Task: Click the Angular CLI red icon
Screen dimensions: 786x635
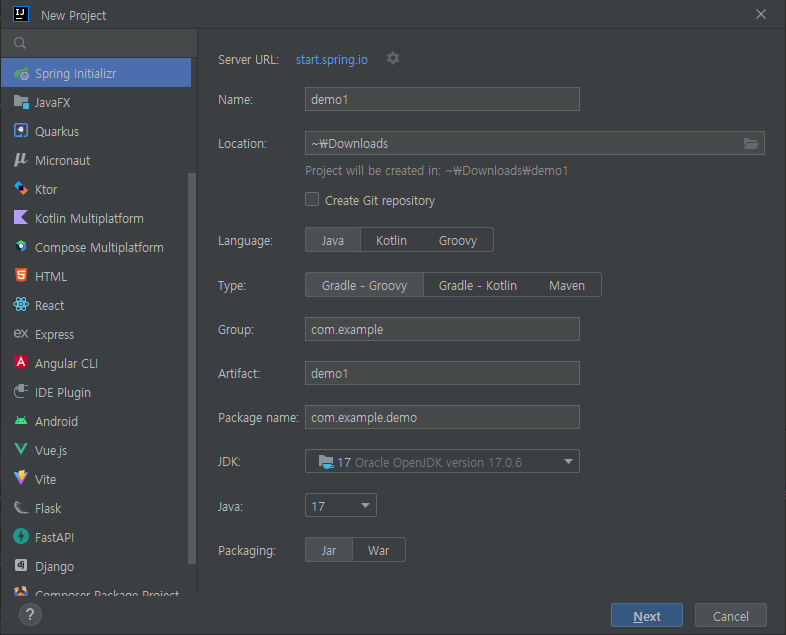Action: [x=21, y=362]
